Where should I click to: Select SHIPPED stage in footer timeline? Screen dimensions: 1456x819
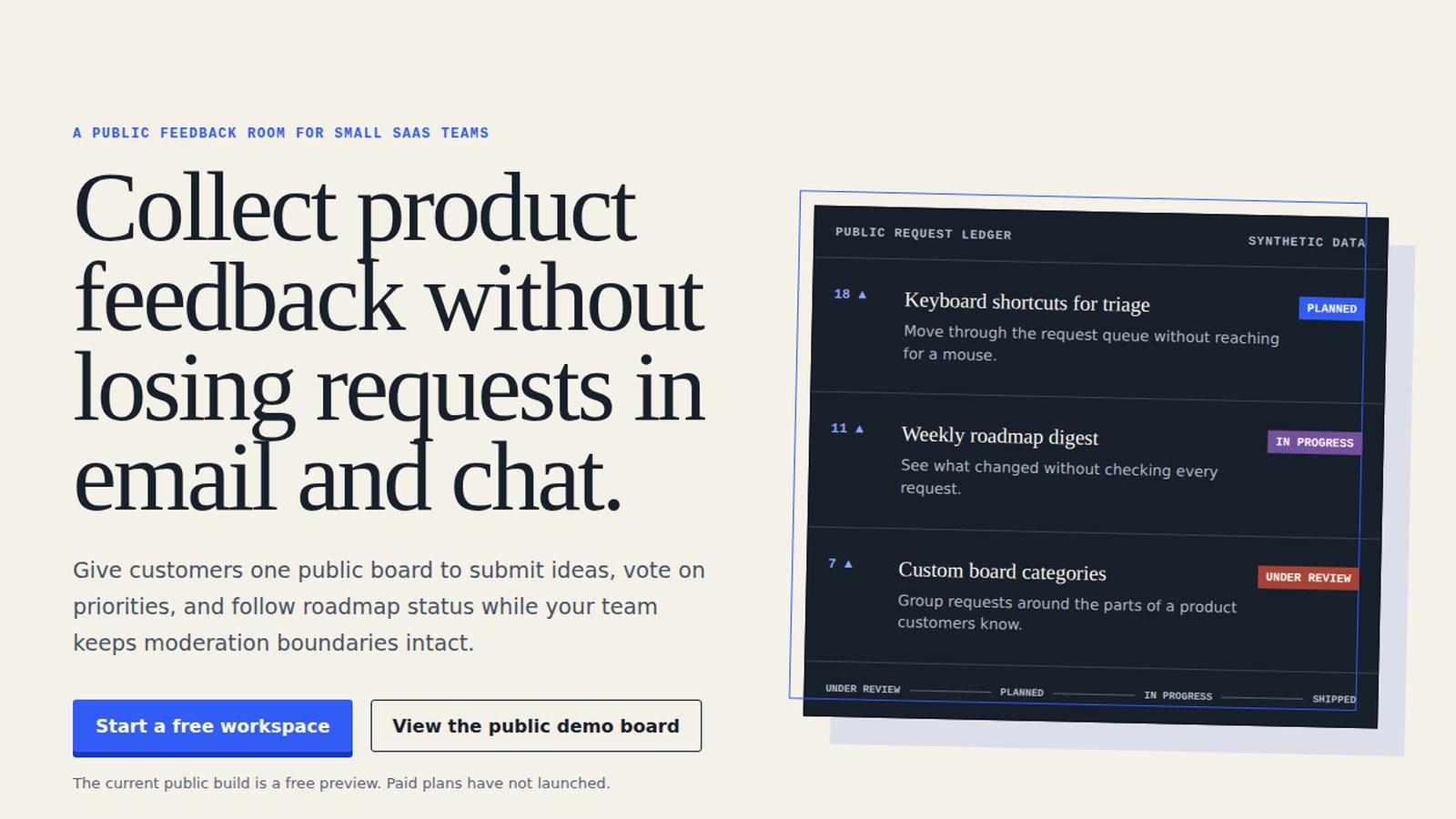pyautogui.click(x=1333, y=699)
